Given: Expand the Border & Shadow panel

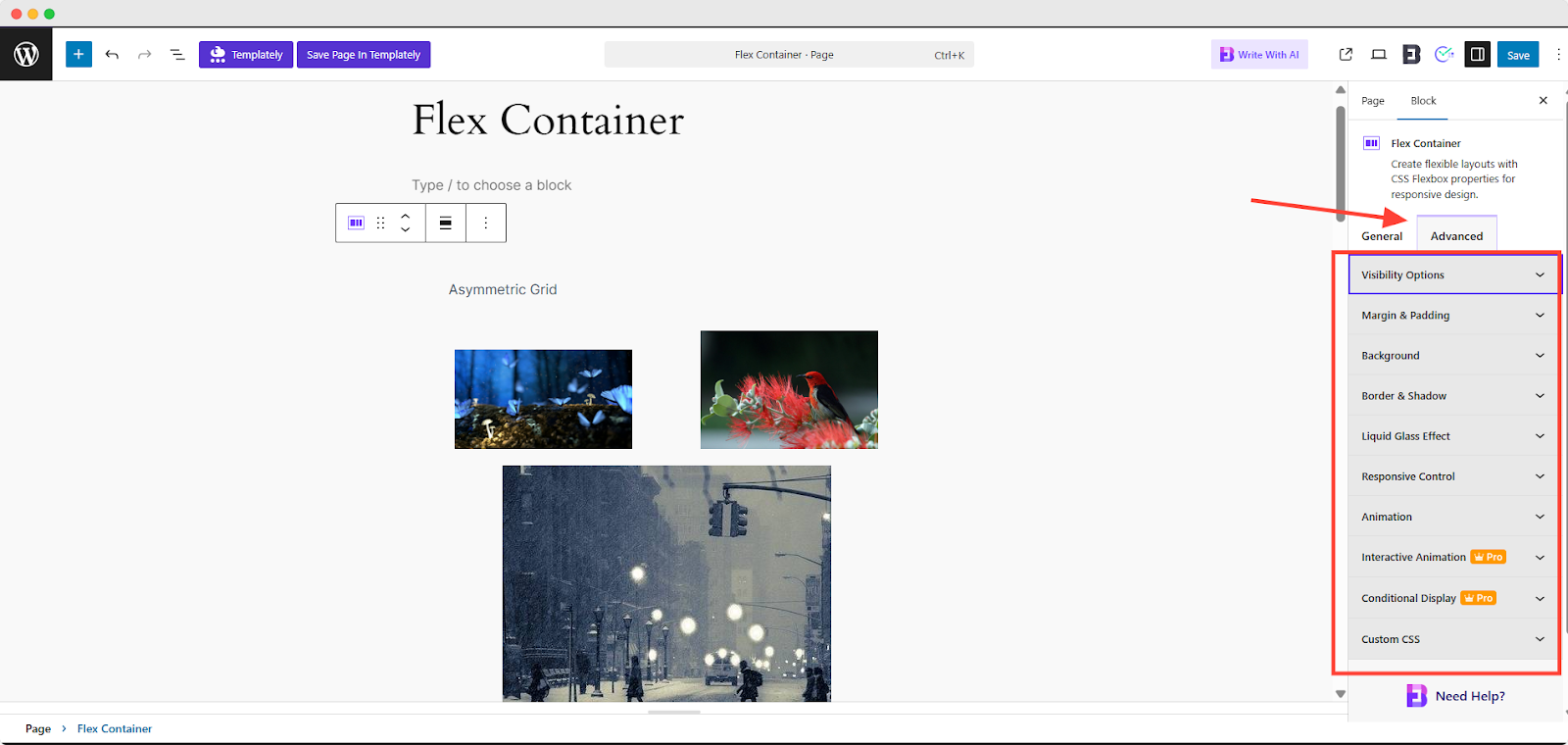Looking at the screenshot, I should point(1454,396).
